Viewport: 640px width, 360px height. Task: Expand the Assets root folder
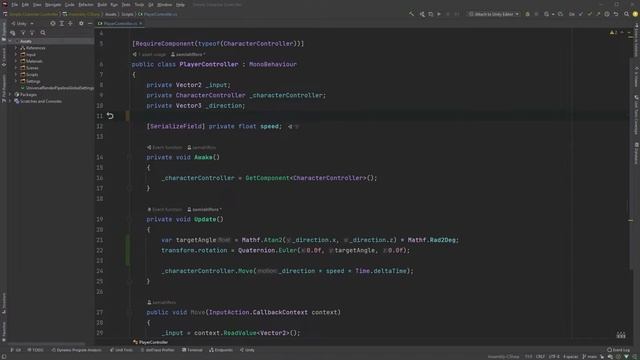point(10,41)
